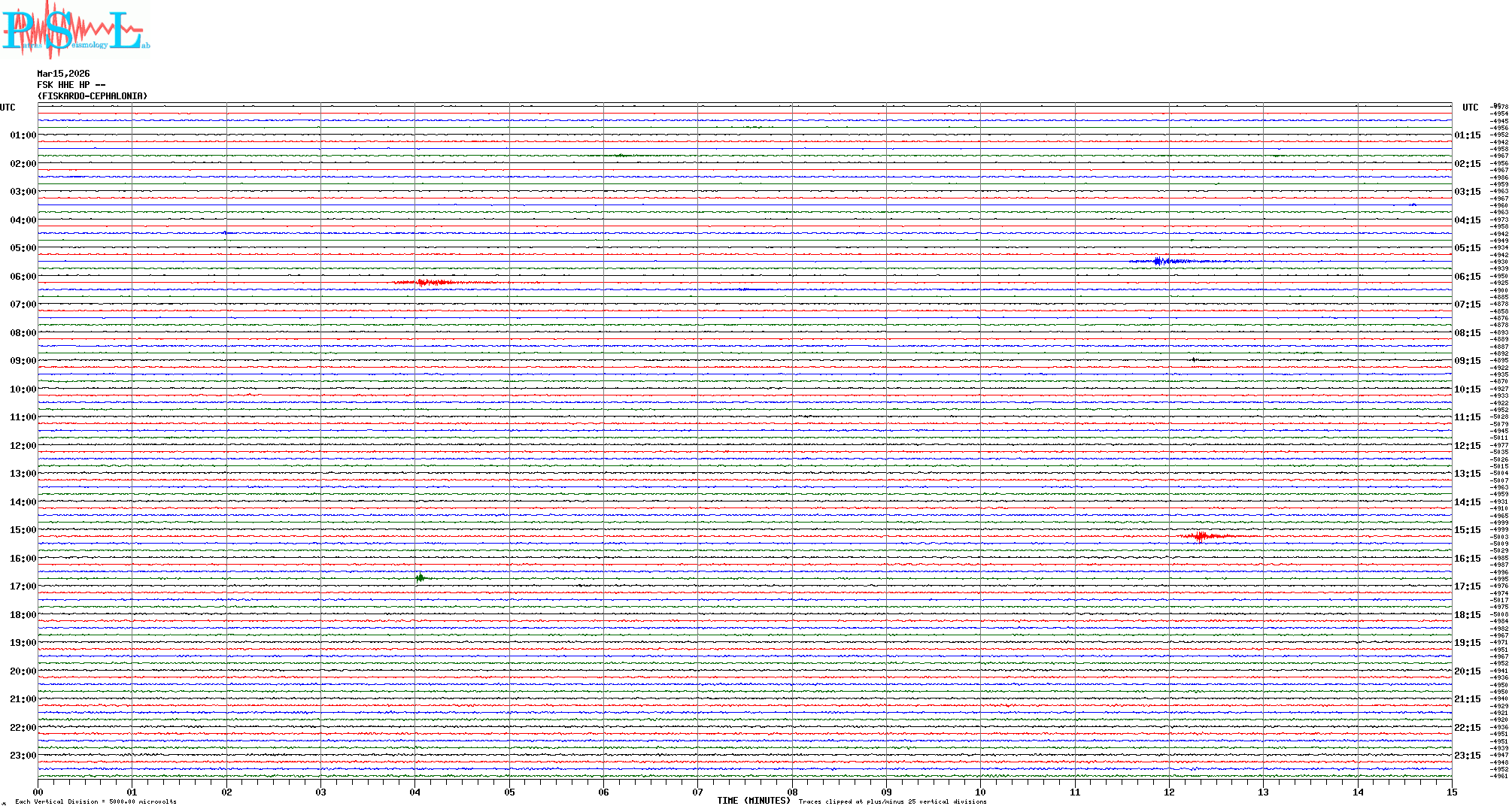Click the 01:15 label on right axis
Viewport: 1512px width, 812px height.
(1467, 136)
